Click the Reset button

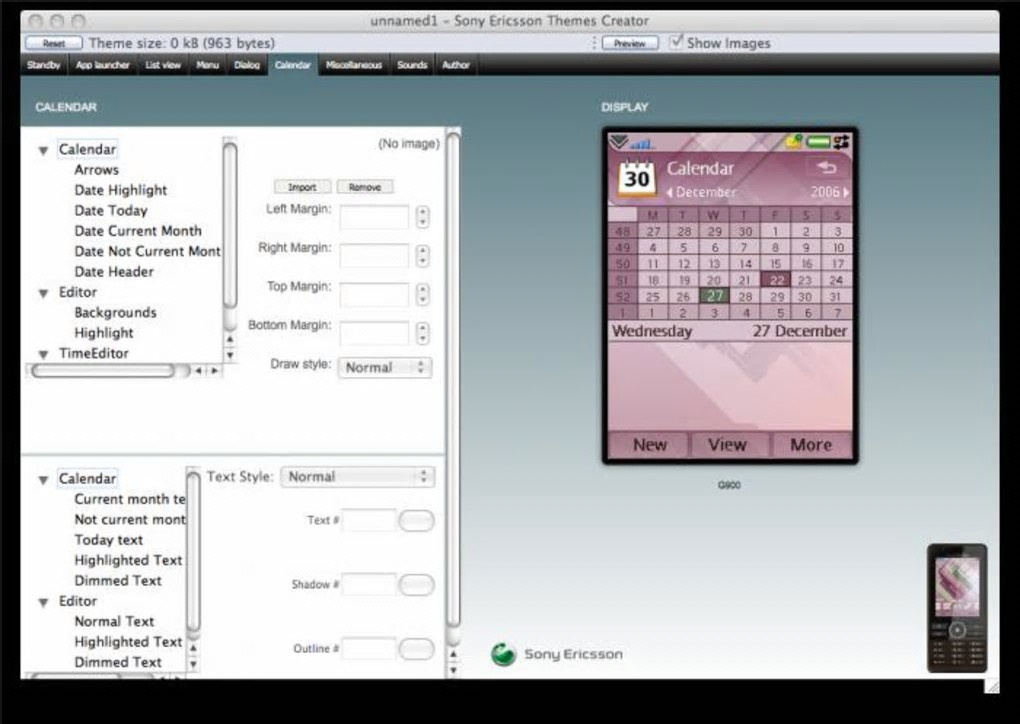pyautogui.click(x=54, y=43)
